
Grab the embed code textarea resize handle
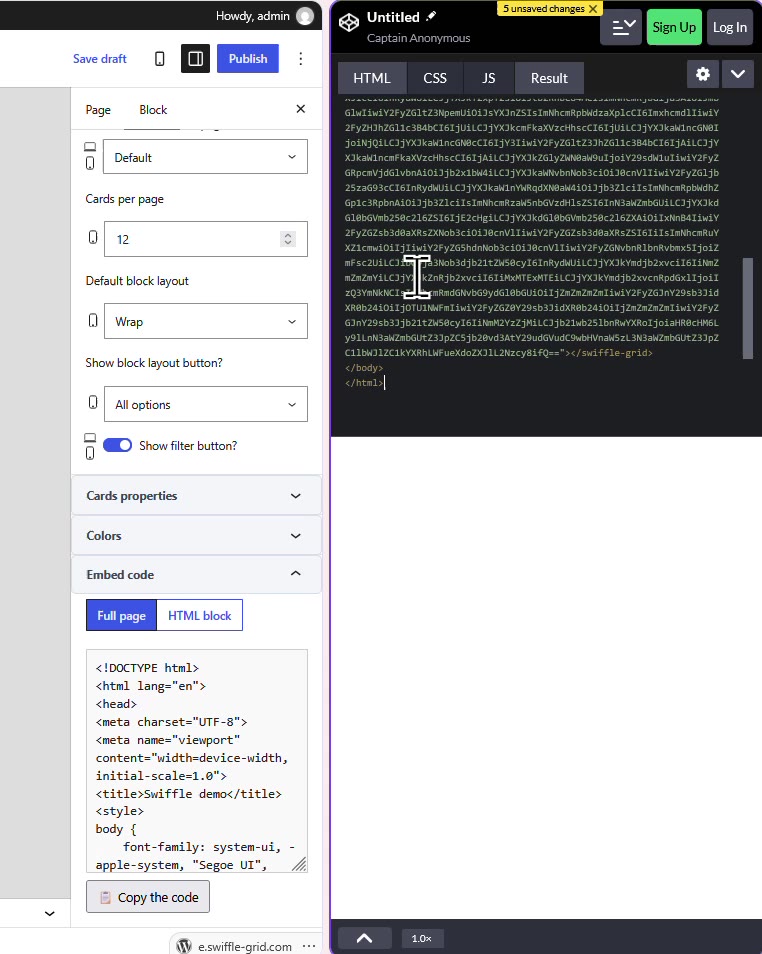point(300,865)
